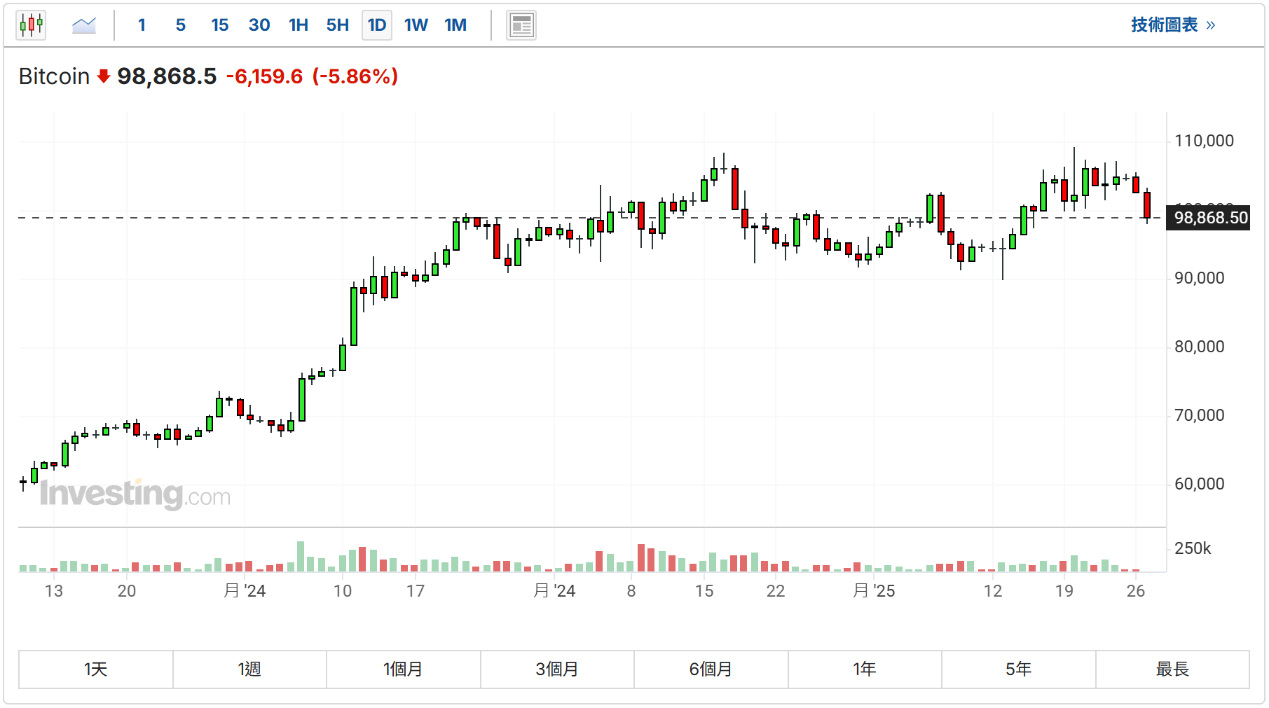Choose the 30 minute interval
This screenshot has width=1269, height=708.
coord(259,25)
